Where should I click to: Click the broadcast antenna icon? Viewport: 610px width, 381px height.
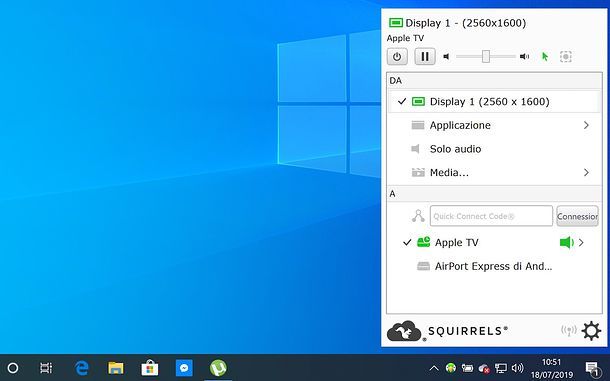[x=569, y=331]
